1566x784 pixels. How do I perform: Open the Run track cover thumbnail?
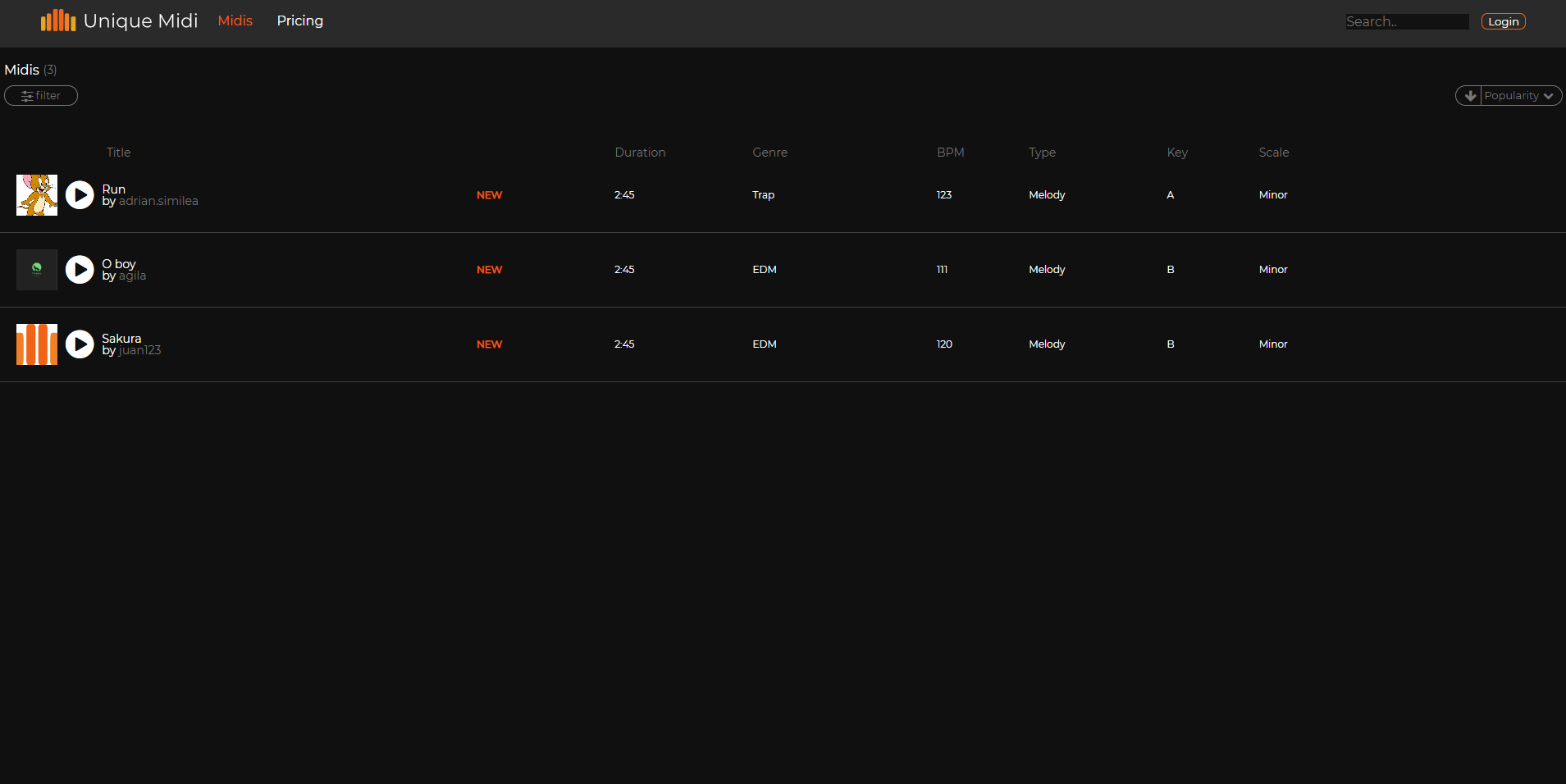(x=37, y=195)
